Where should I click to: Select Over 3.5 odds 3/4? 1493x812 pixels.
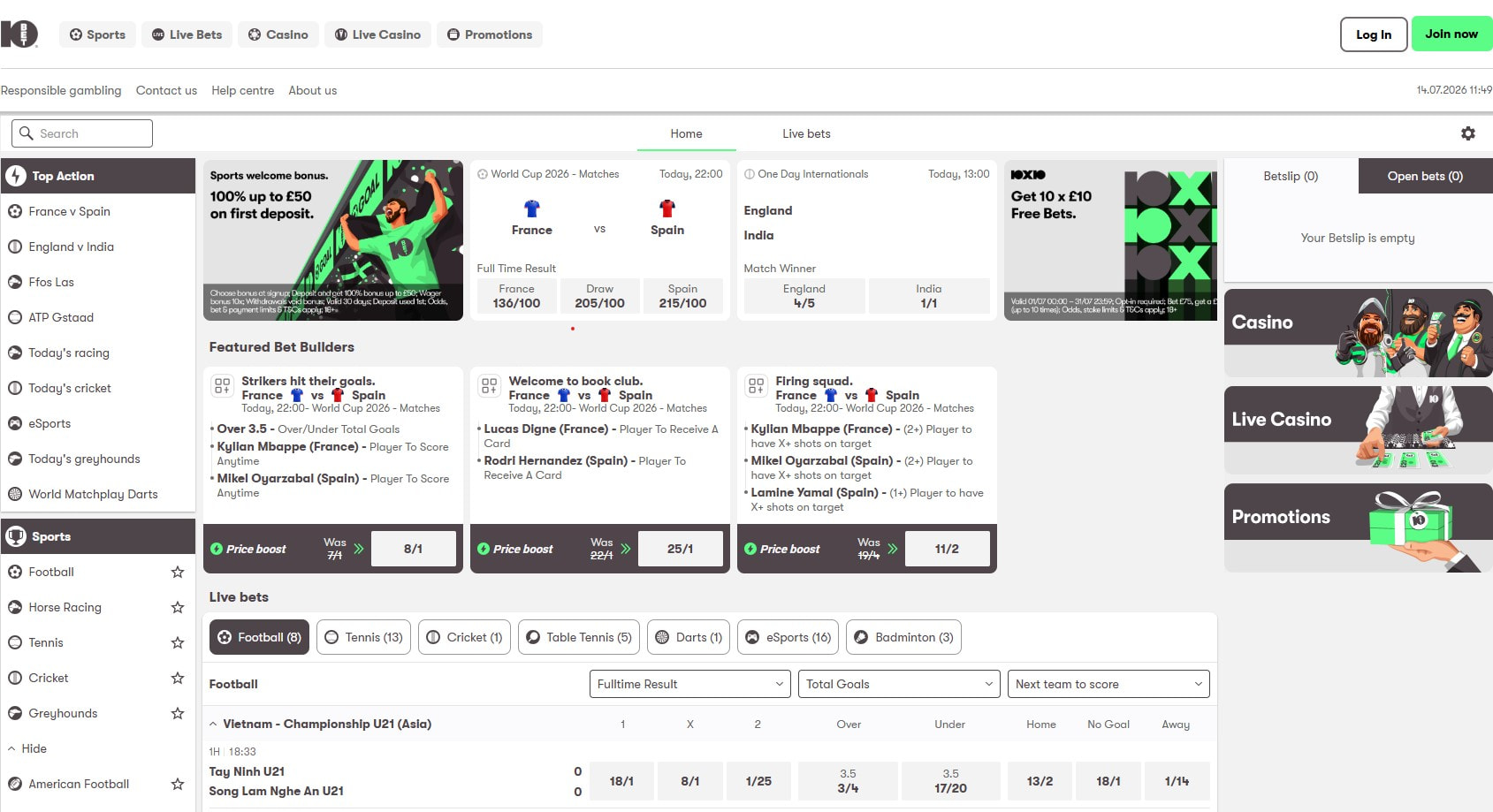848,781
